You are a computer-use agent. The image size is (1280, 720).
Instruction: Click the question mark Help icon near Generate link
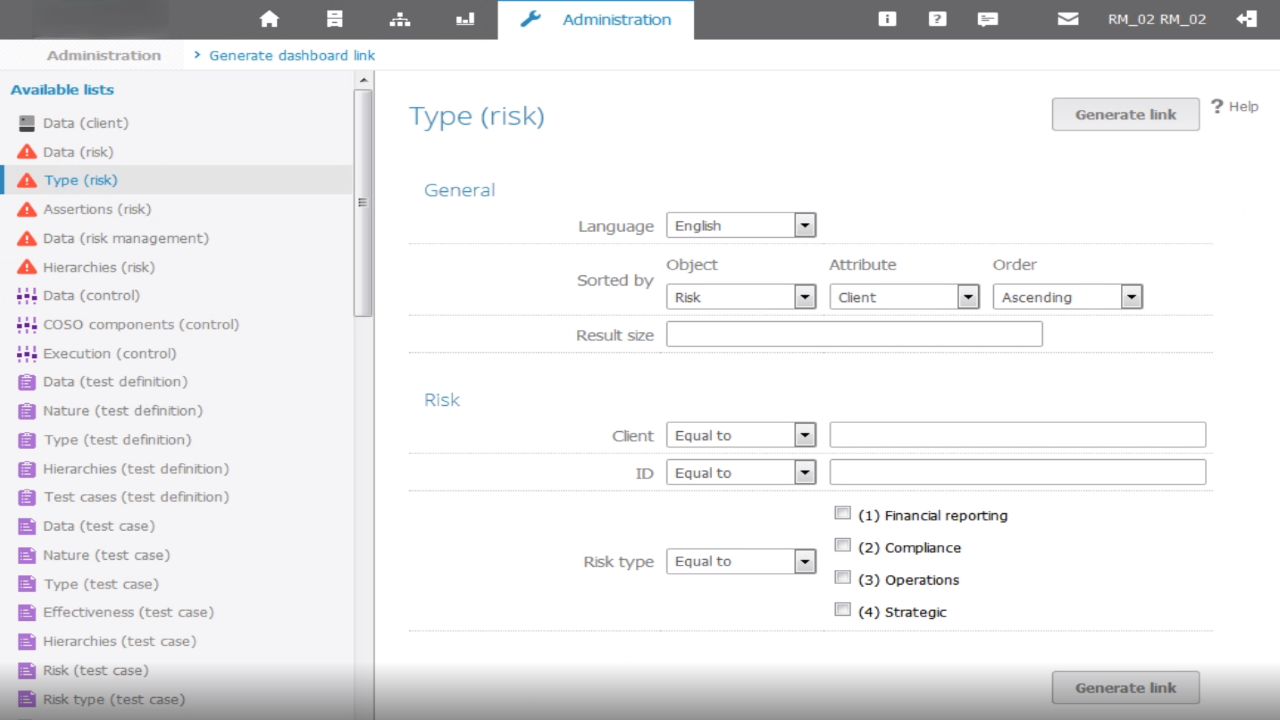(x=1217, y=106)
